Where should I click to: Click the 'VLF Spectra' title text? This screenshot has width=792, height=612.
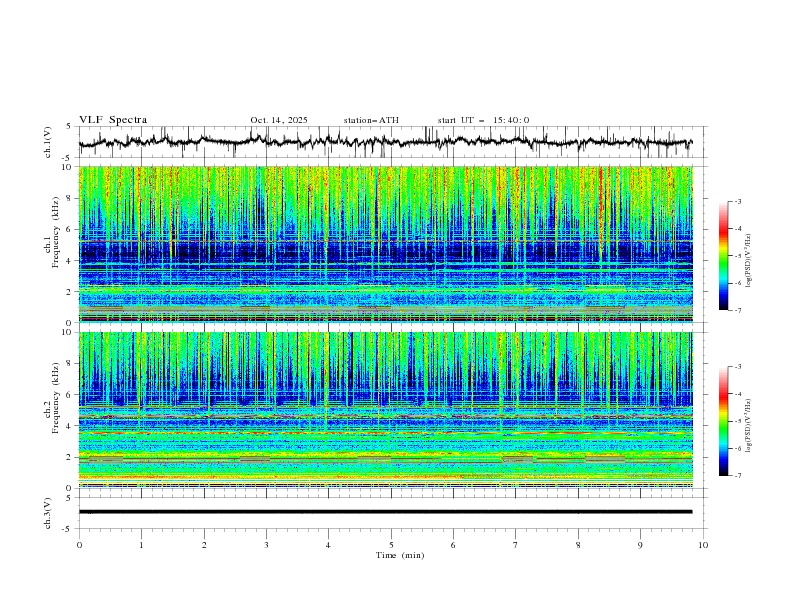pyautogui.click(x=113, y=120)
